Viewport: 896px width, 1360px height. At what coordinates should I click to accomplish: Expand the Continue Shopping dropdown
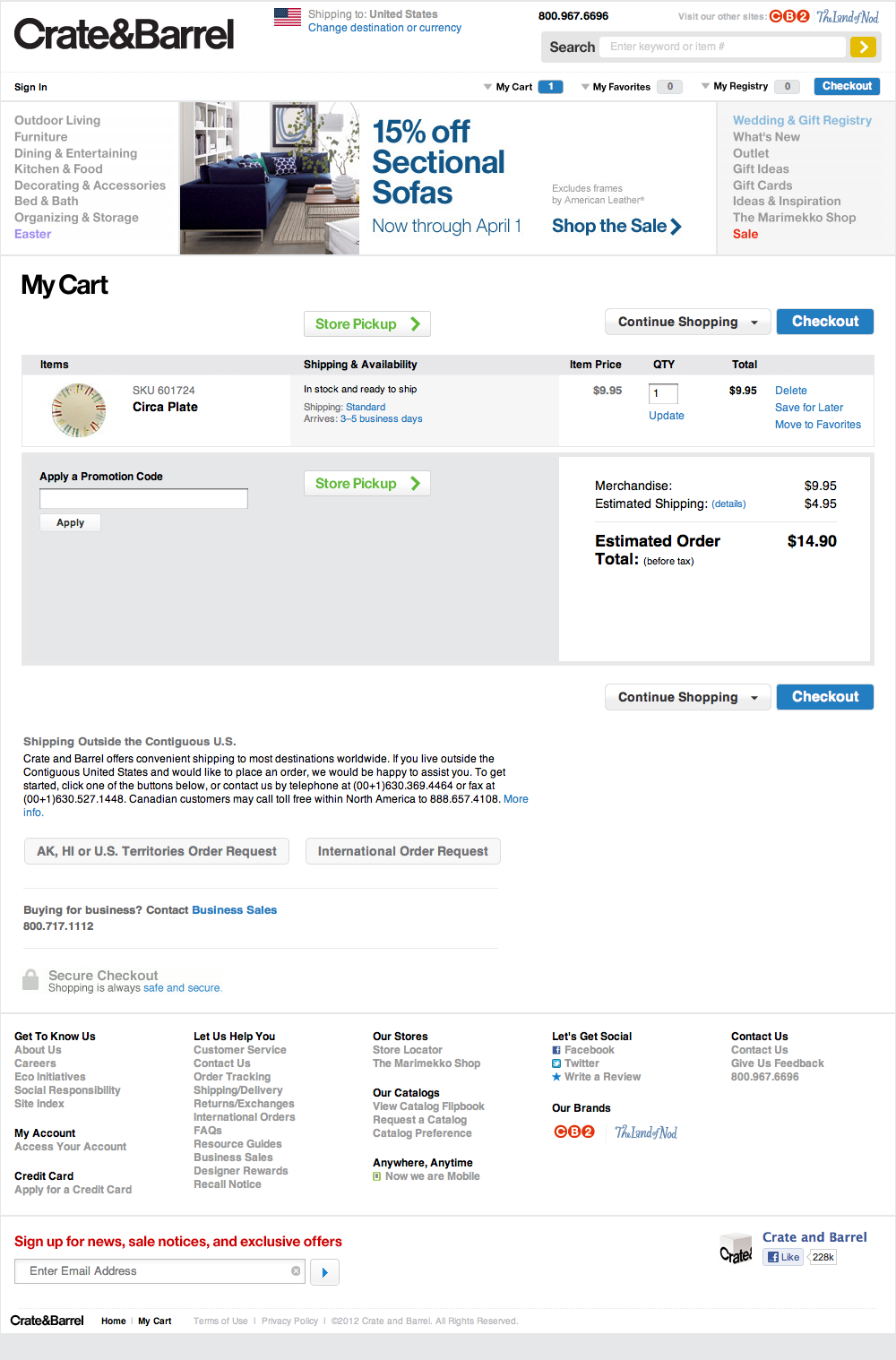755,321
